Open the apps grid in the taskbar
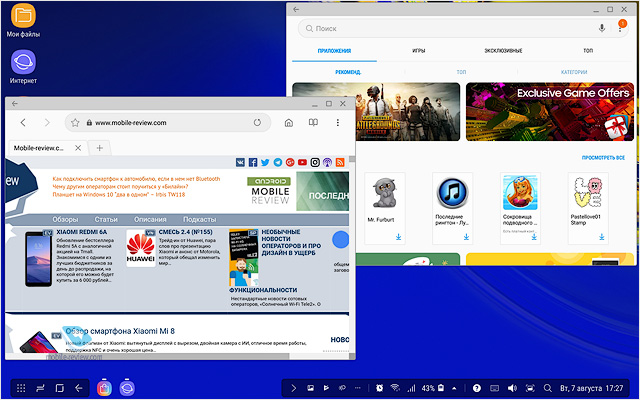640x400 pixels. pos(22,388)
